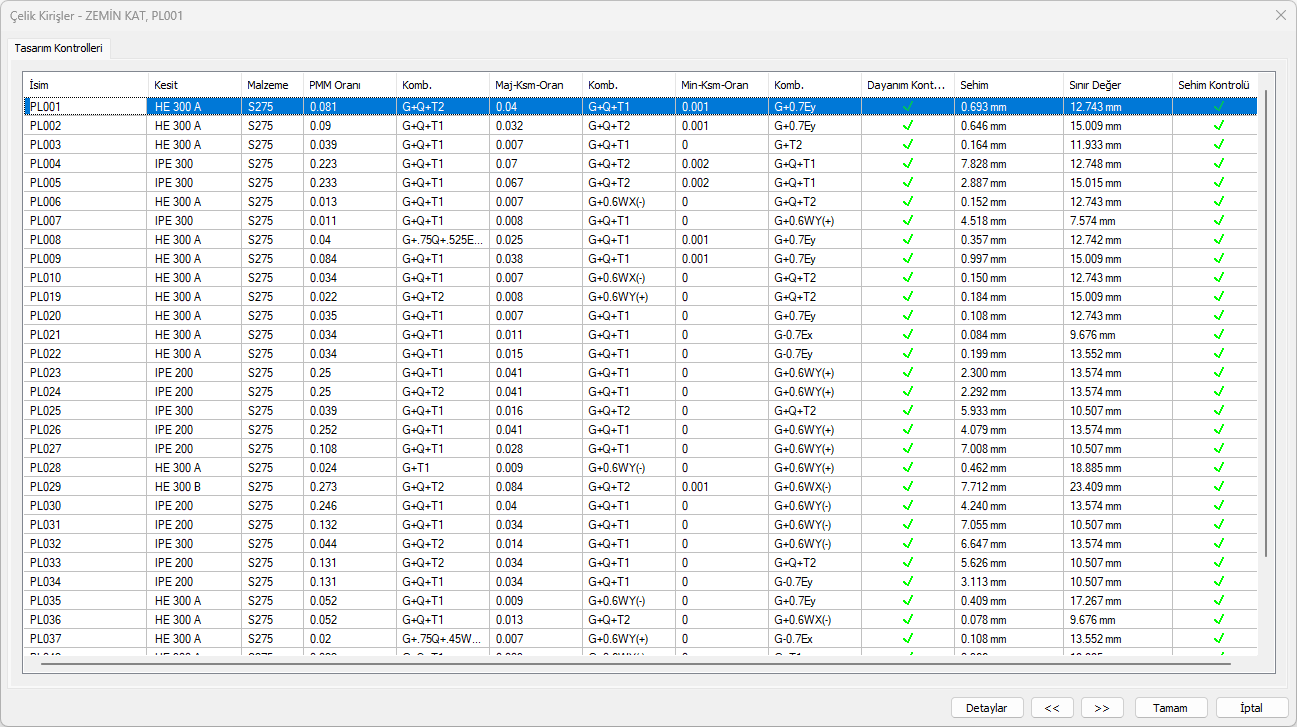Click G-0.7Ex combination in PL021 row
The height and width of the screenshot is (727, 1297).
click(815, 334)
